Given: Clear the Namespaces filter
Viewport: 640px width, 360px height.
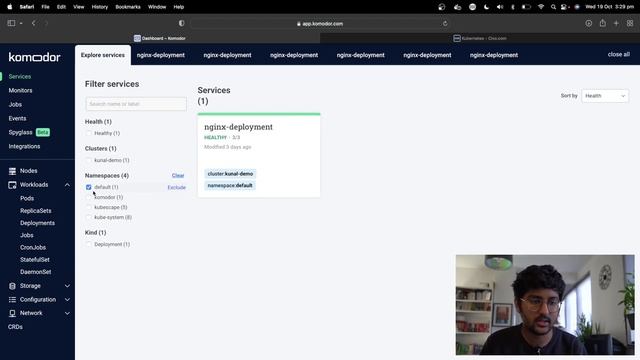Looking at the screenshot, I should pos(178,176).
